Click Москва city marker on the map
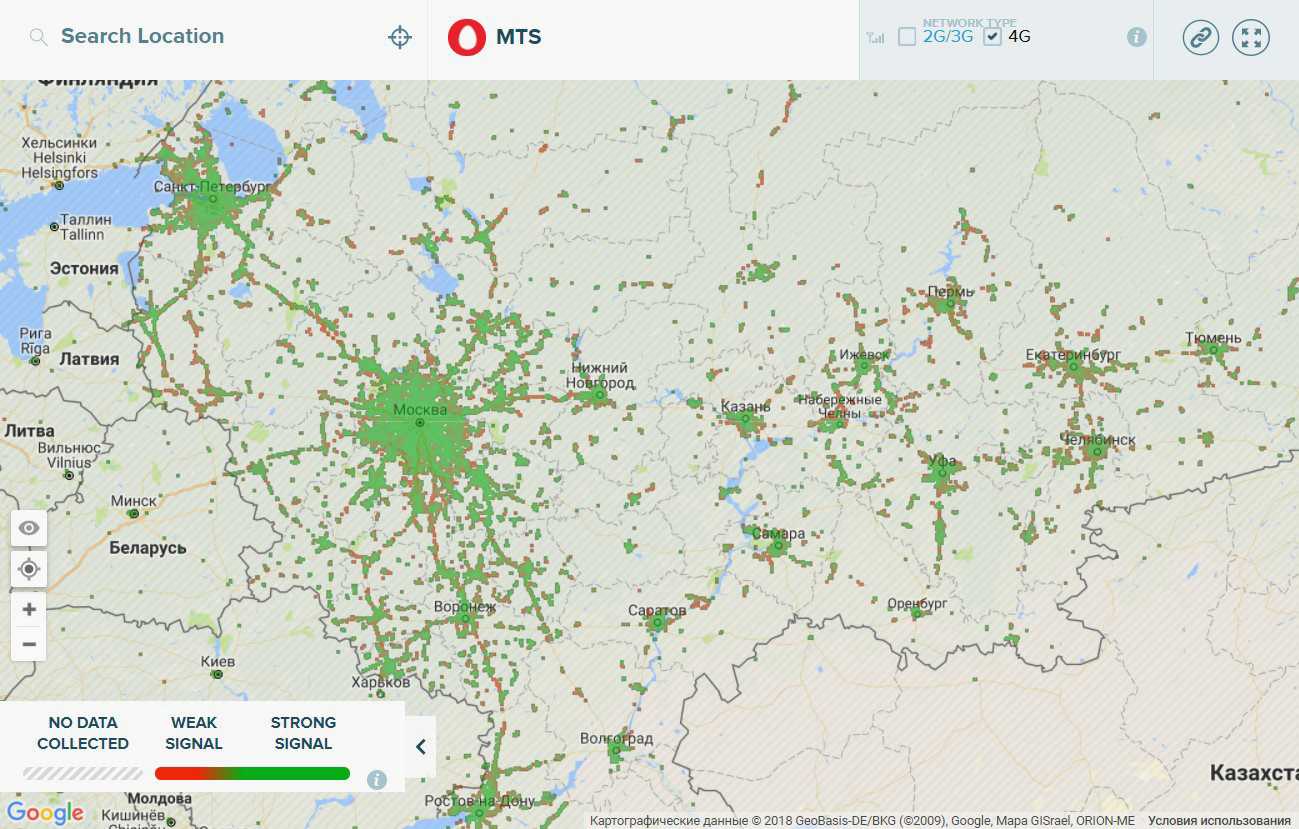This screenshot has width=1299, height=829. 420,423
